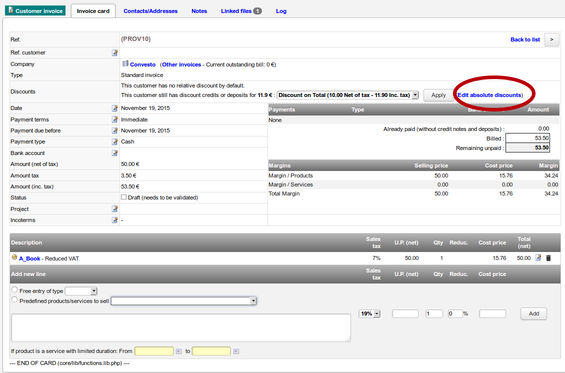
Task: Open the free entry type dropdown
Action: pyautogui.click(x=81, y=291)
